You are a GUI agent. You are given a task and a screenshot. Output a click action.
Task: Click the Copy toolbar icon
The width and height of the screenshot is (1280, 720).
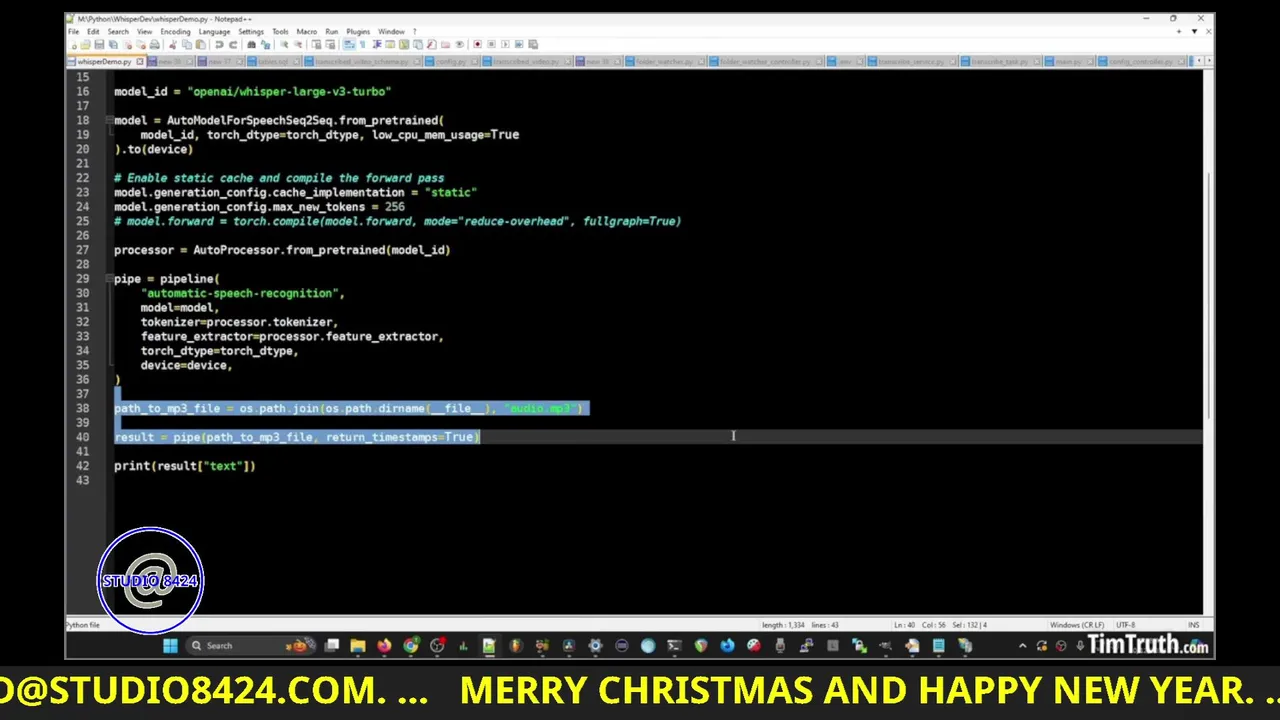click(x=187, y=44)
